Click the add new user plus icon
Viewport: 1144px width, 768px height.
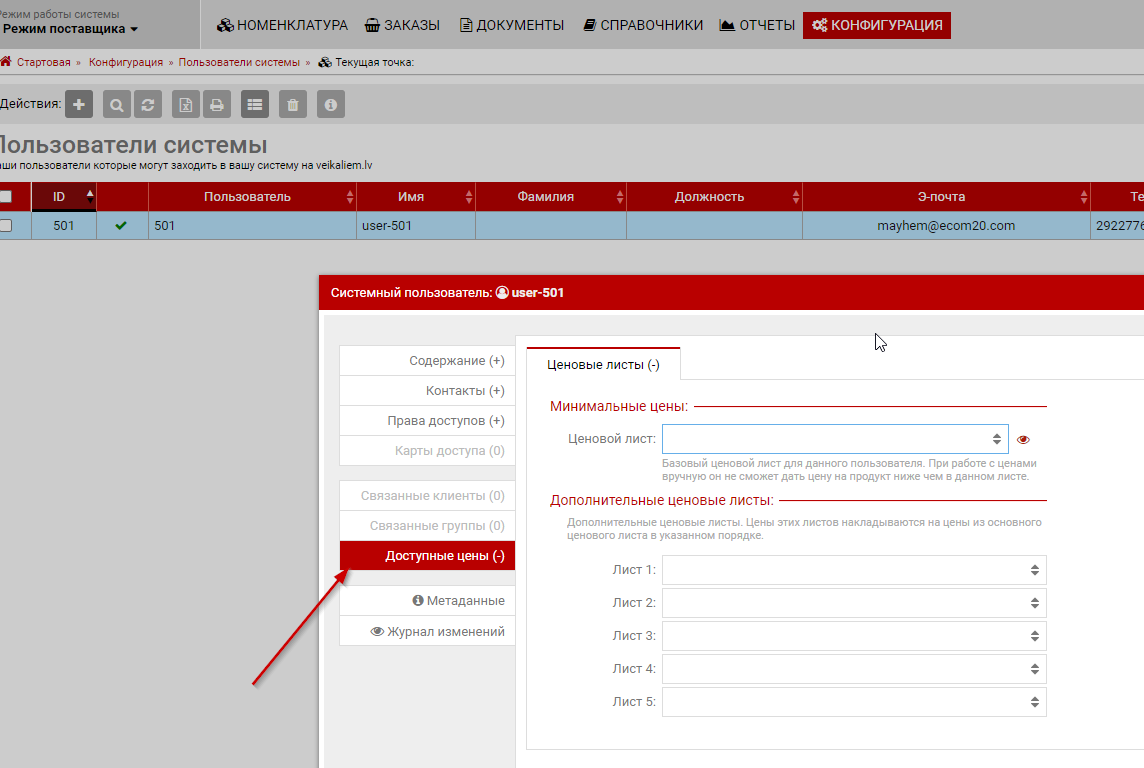[80, 104]
